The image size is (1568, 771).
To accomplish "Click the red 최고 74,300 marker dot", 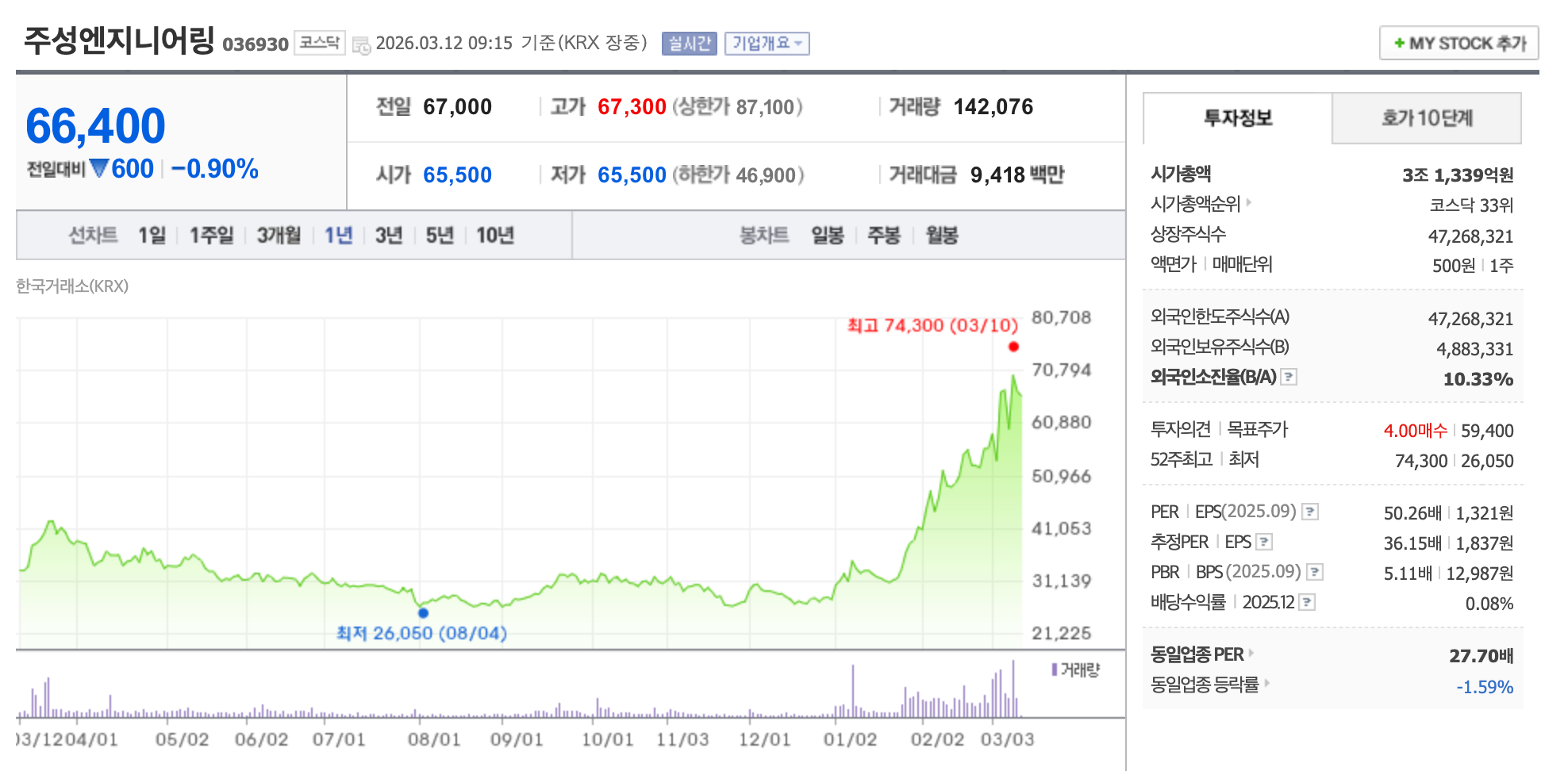I will 1013,347.
